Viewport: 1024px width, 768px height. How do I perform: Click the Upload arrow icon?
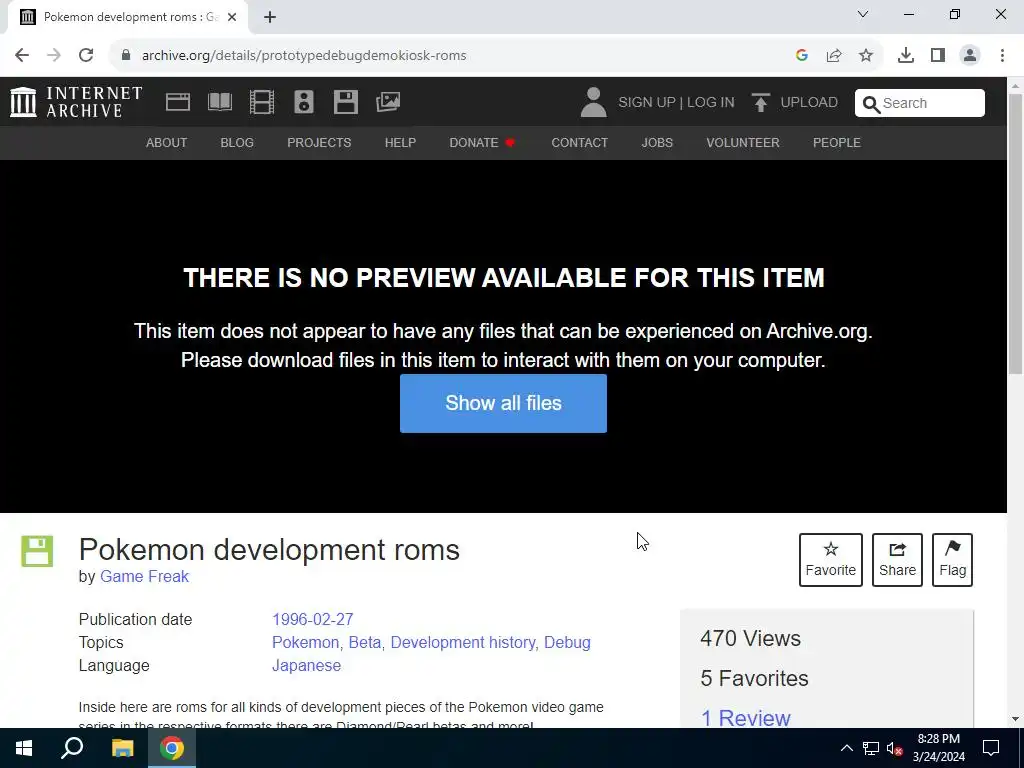point(760,103)
